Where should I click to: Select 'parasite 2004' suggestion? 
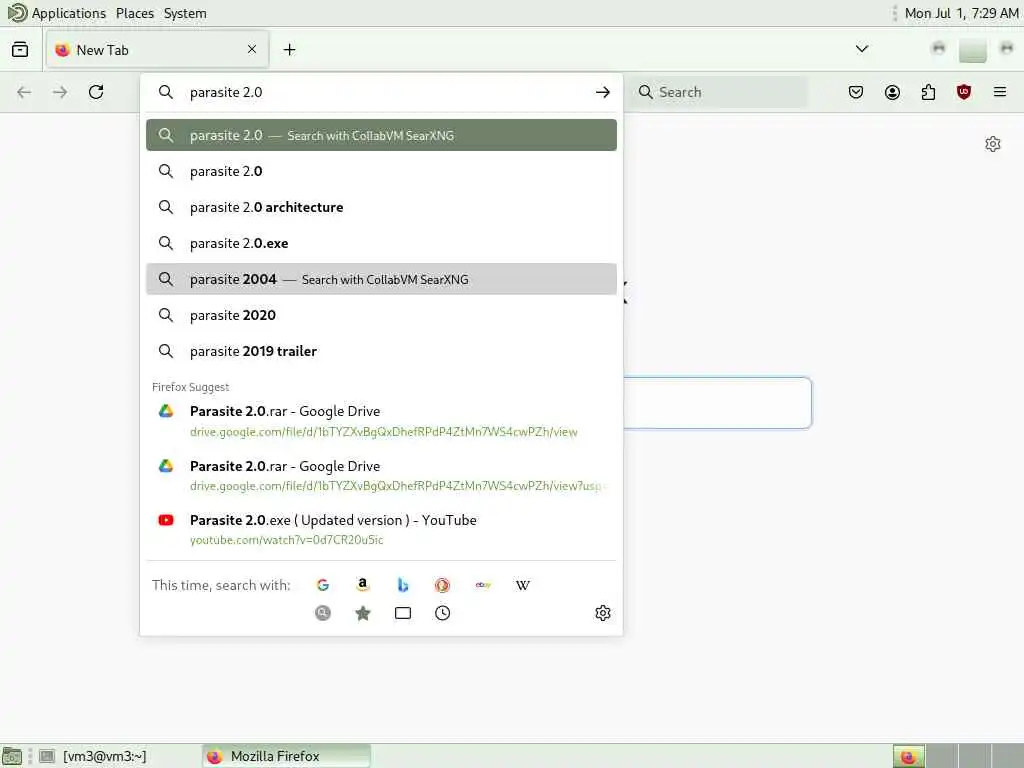click(381, 279)
